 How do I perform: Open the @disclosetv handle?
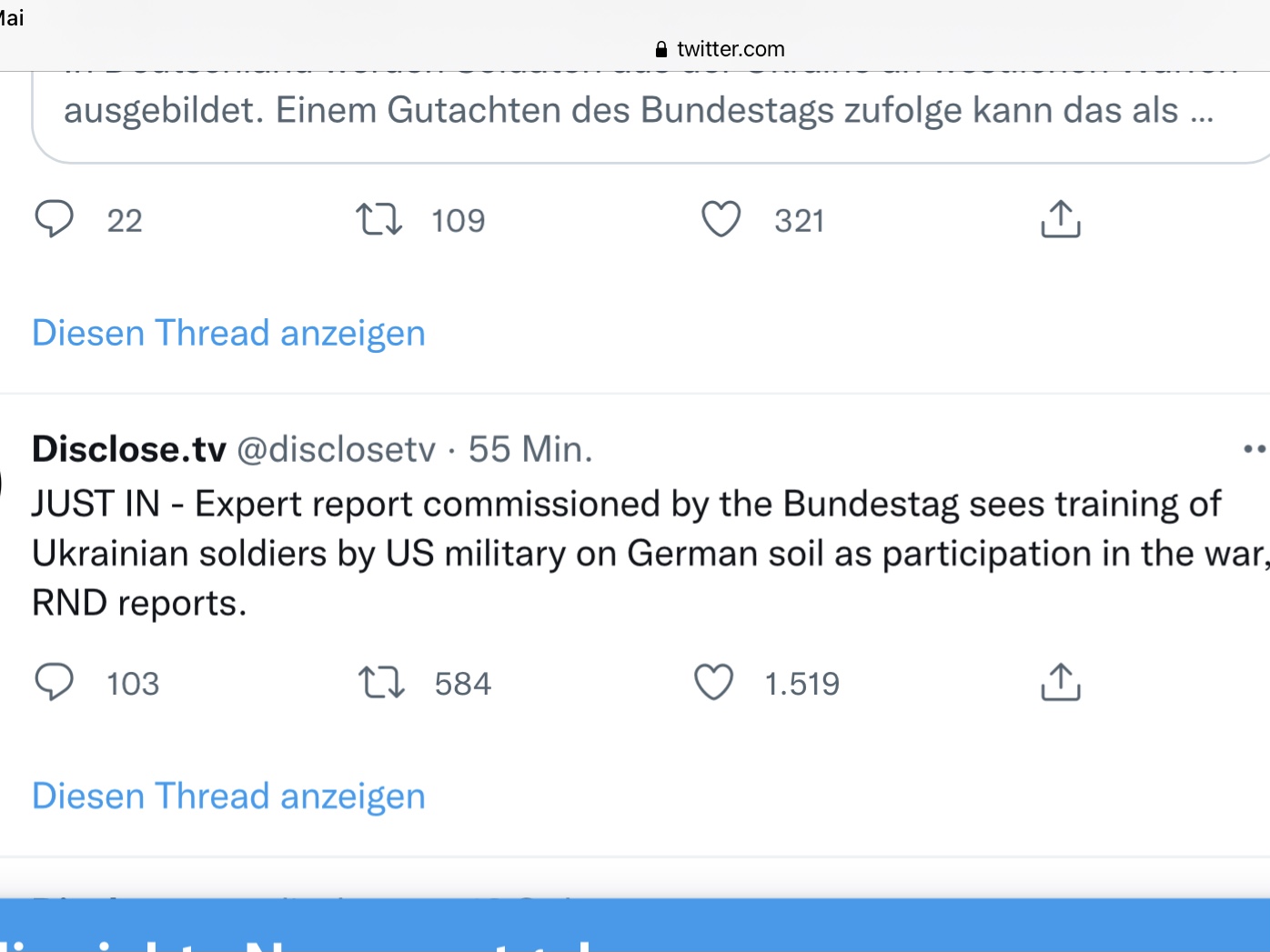[x=336, y=449]
